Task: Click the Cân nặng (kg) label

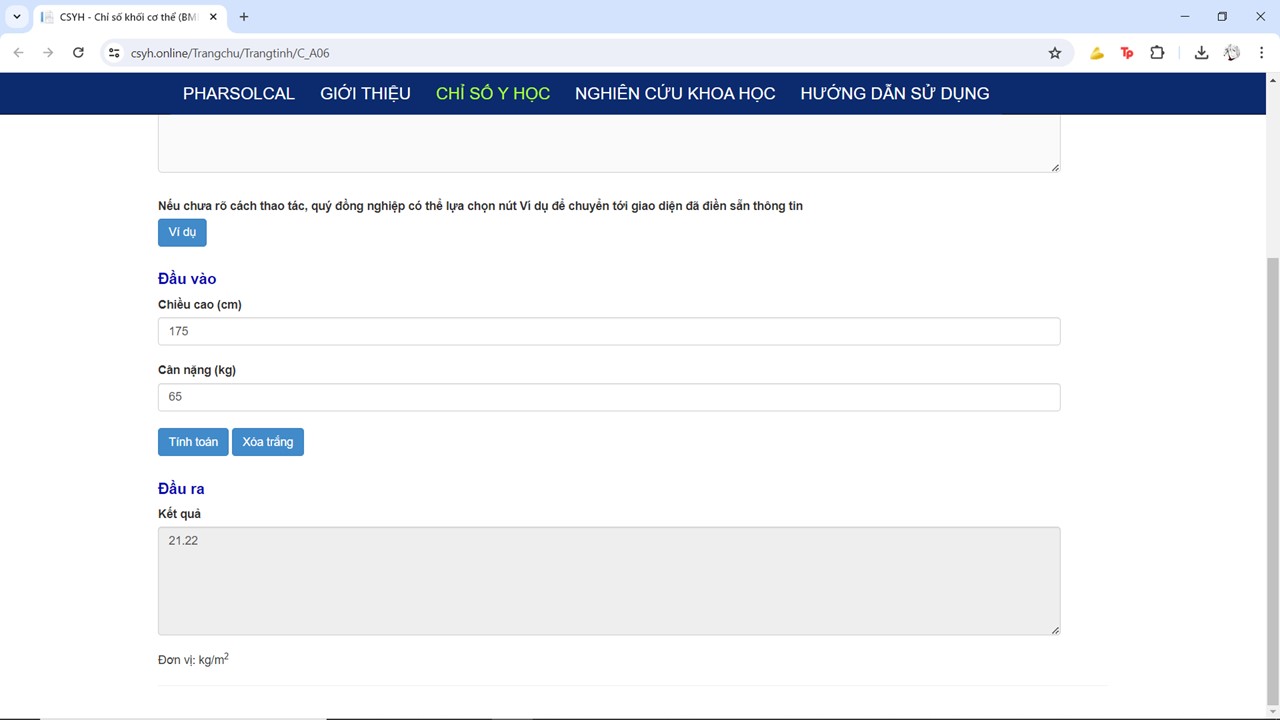Action: pos(197,370)
